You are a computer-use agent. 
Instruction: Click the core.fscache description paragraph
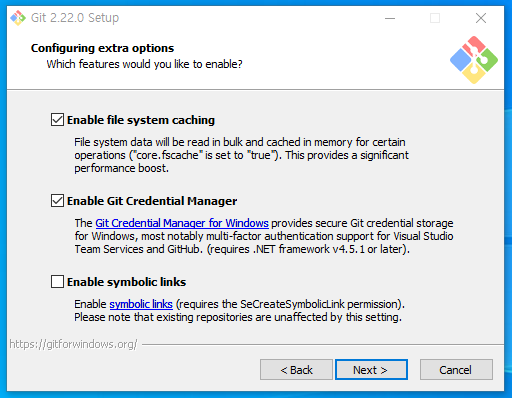241,155
